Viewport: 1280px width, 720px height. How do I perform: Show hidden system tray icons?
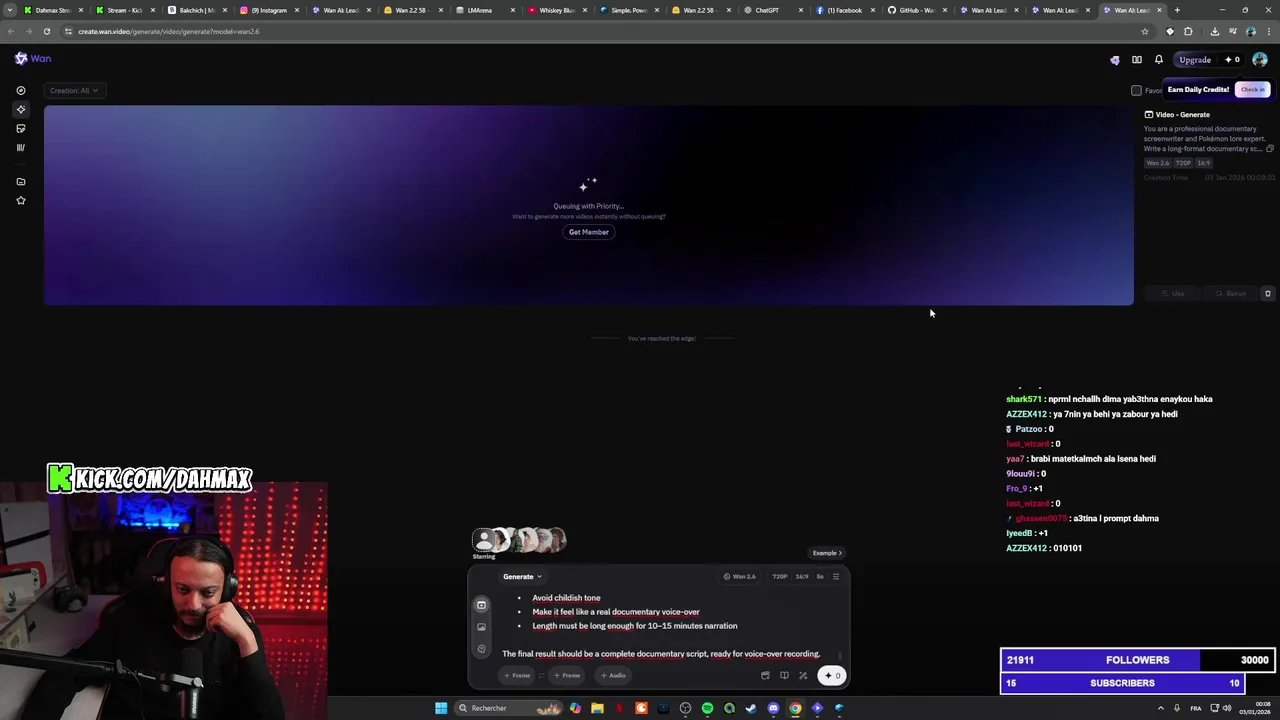pyautogui.click(x=1161, y=708)
